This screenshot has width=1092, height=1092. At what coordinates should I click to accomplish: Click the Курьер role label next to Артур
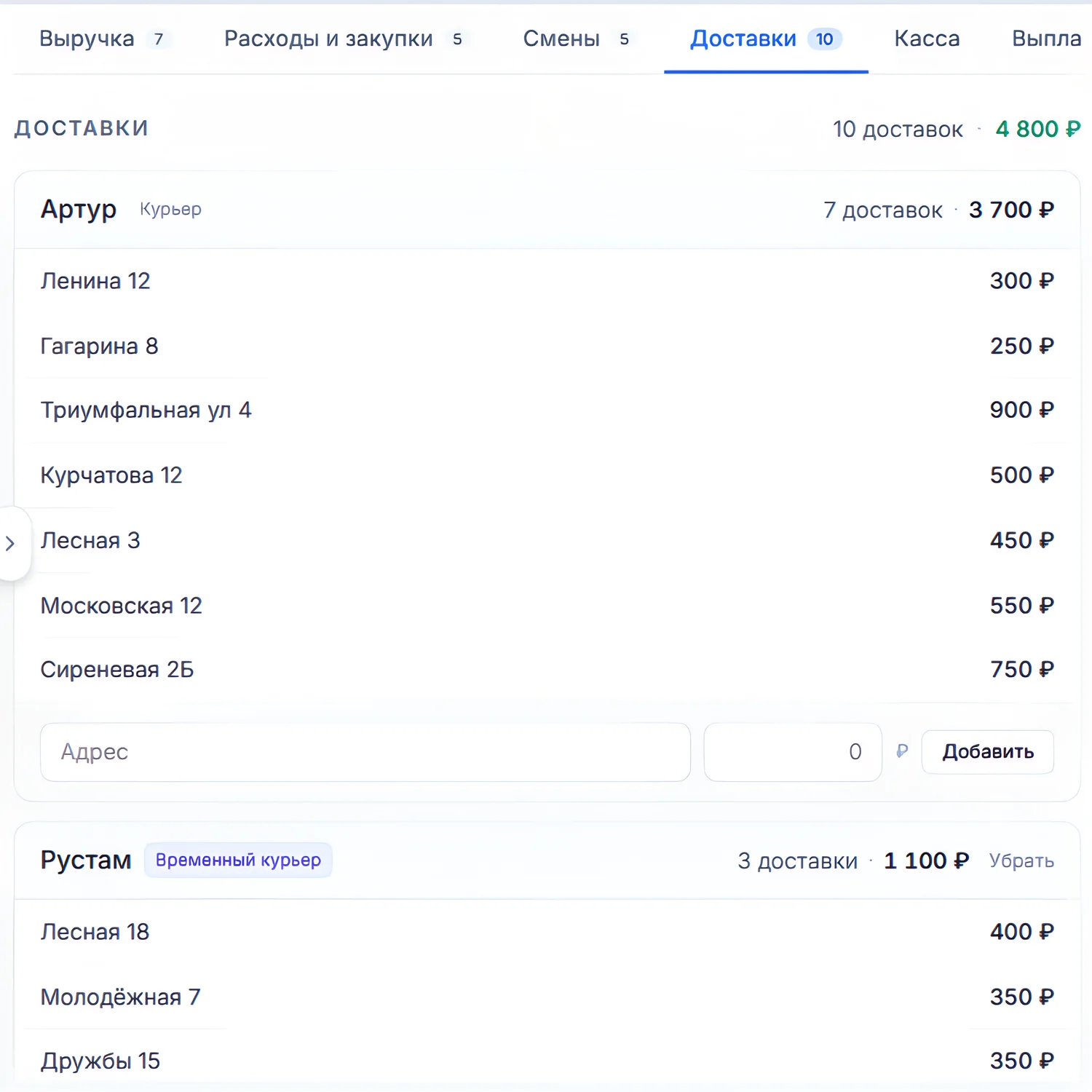point(170,210)
